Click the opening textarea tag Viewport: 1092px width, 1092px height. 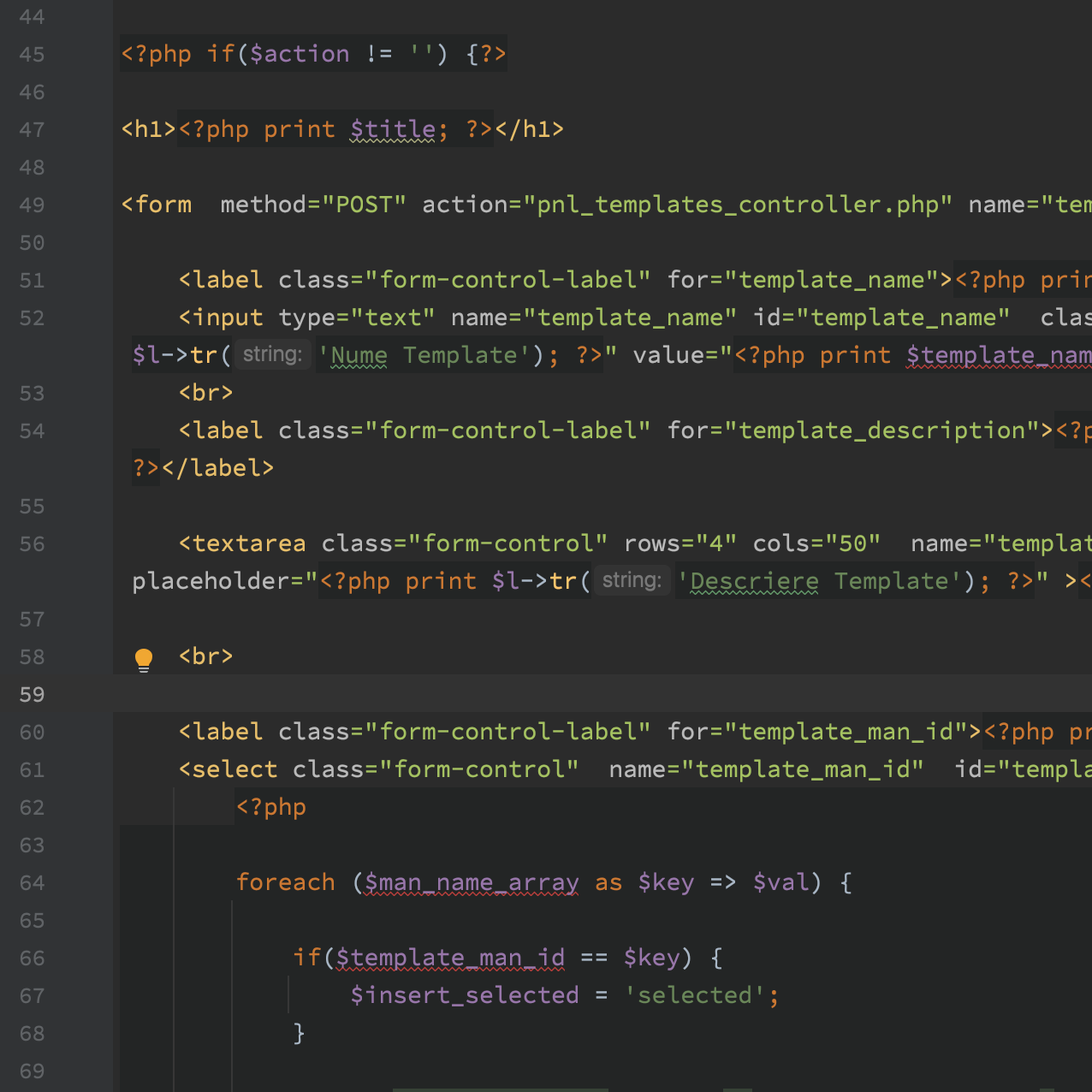pyautogui.click(x=242, y=543)
